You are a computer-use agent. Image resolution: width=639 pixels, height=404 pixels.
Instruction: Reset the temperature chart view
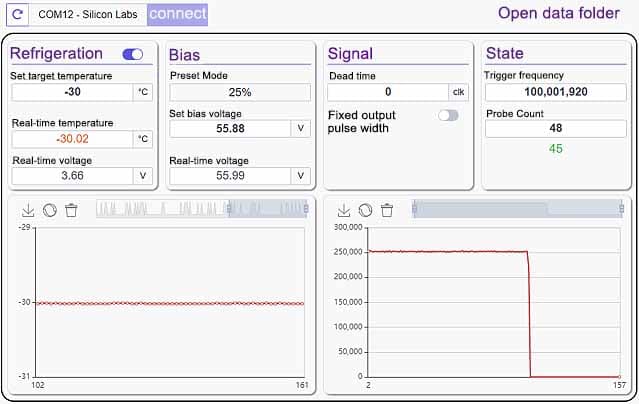click(x=50, y=210)
